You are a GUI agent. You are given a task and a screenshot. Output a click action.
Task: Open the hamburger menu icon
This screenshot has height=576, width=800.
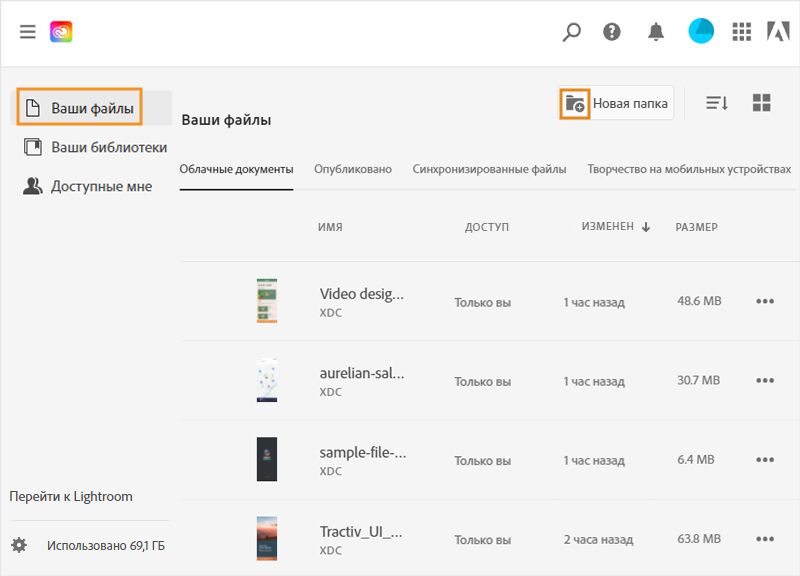tap(27, 31)
